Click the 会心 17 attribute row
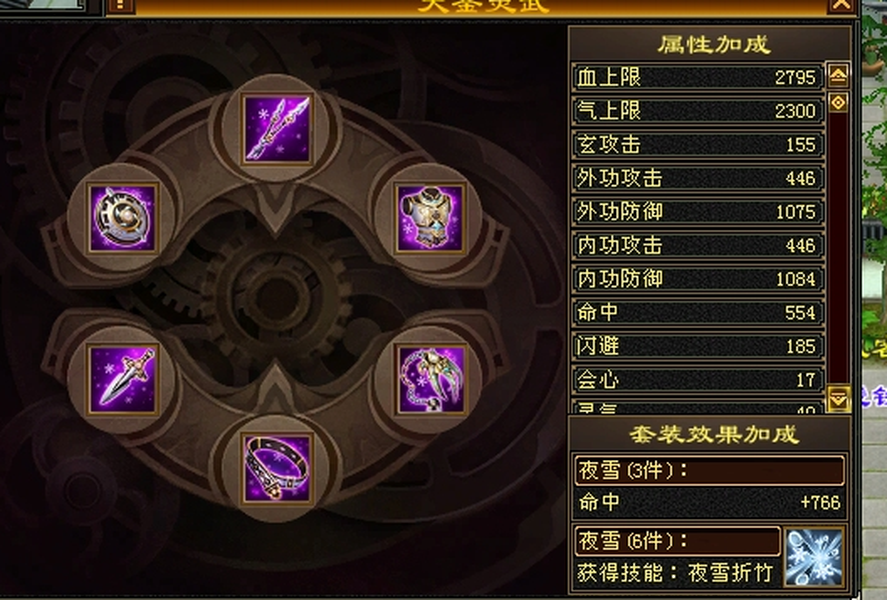 coord(697,379)
